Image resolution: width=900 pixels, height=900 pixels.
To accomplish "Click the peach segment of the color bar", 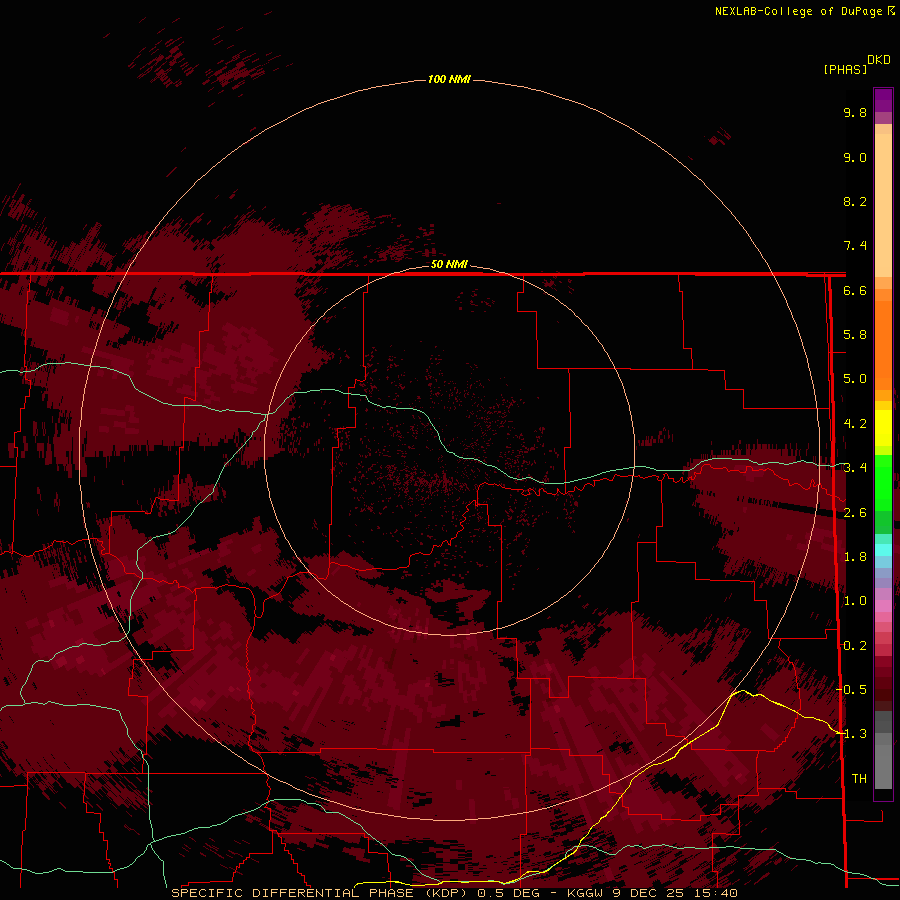I will (x=883, y=201).
